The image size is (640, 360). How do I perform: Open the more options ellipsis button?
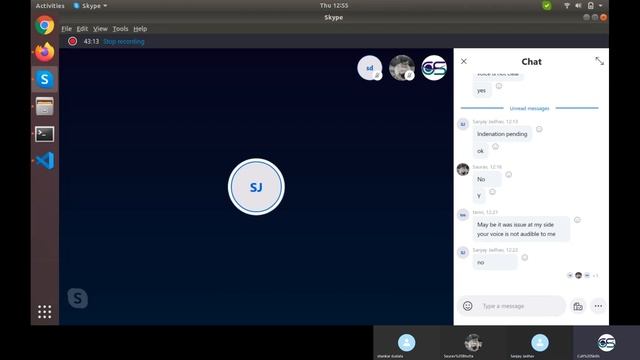598,306
